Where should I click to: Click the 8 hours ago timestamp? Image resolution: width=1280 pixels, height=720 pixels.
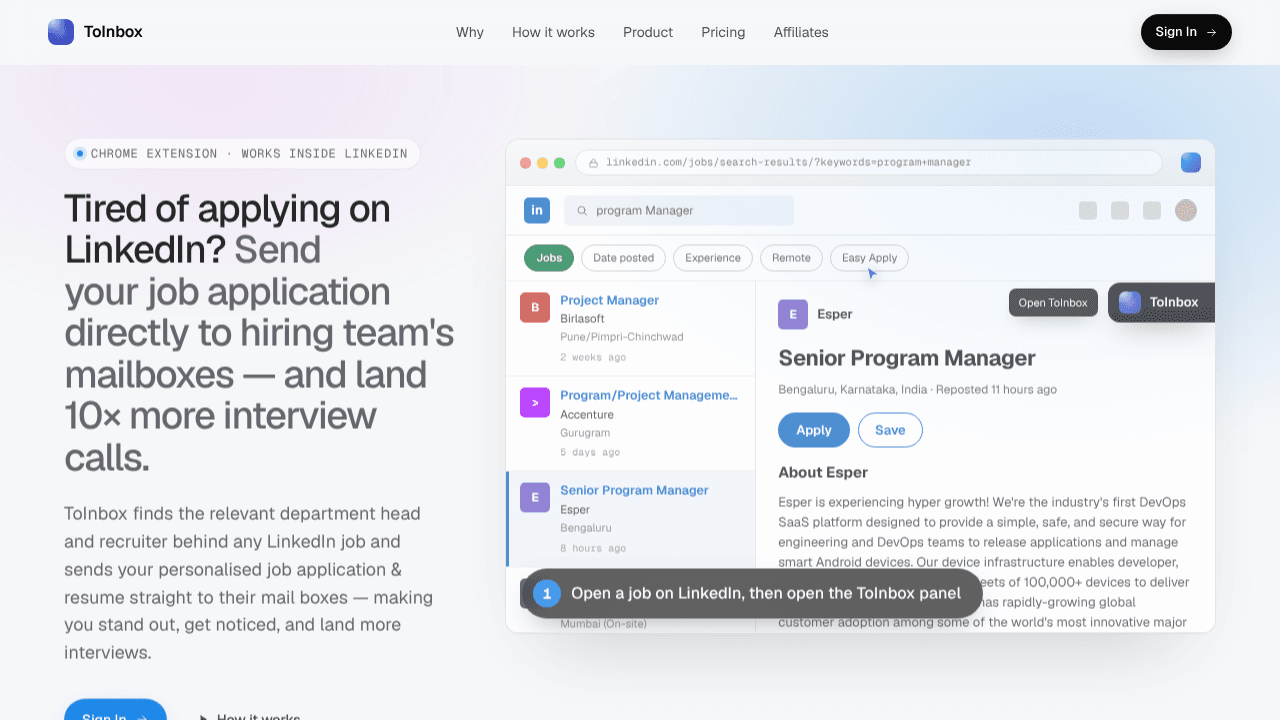[593, 548]
